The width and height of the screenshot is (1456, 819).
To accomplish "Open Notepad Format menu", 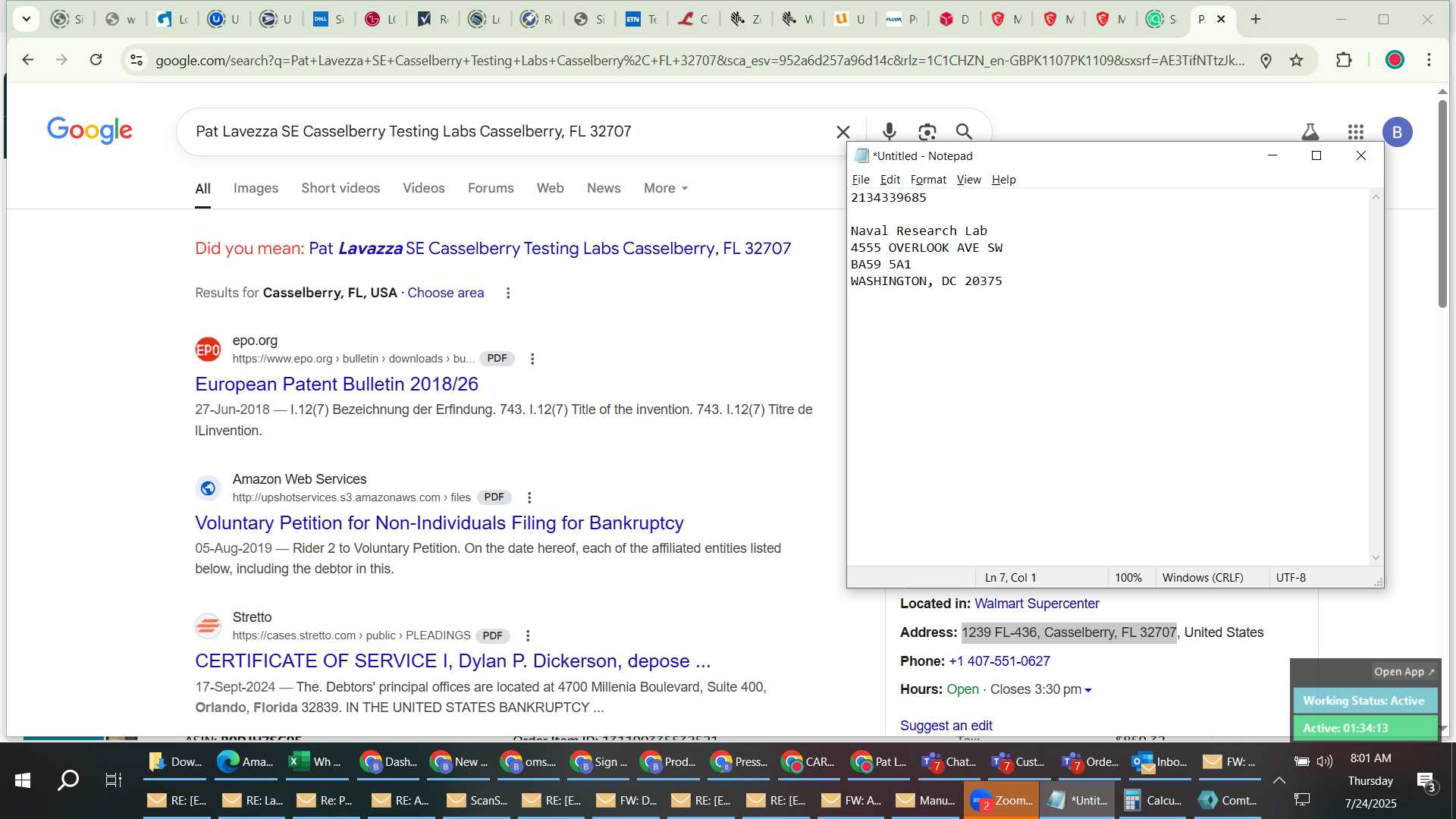I will click(x=928, y=180).
